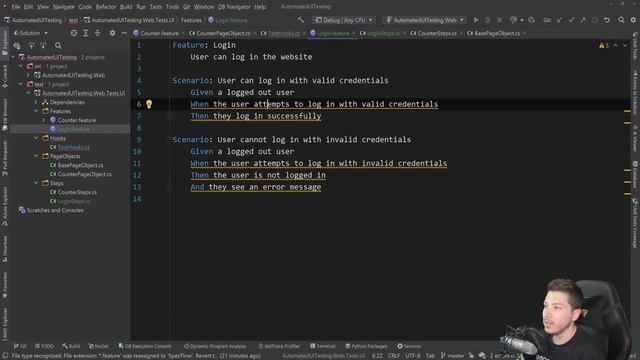Click the stop square icon in run toolbar
This screenshot has height=360, width=640.
[499, 20]
